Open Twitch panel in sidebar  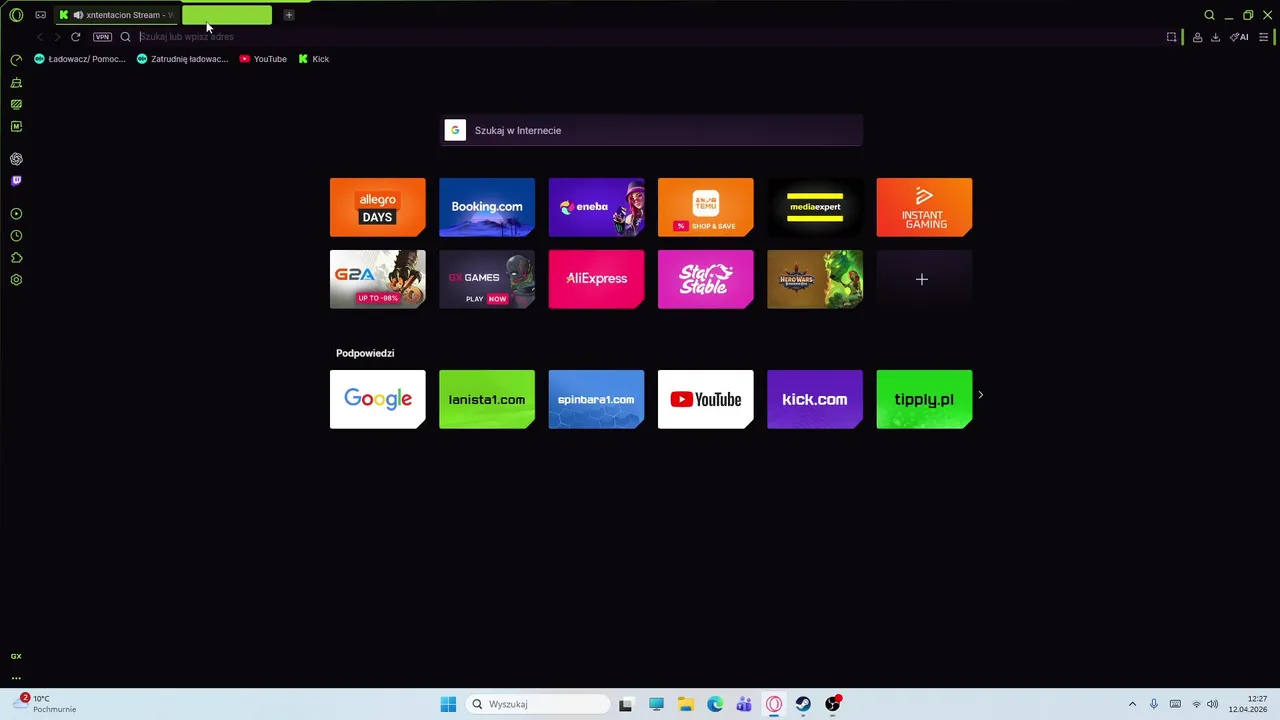(x=16, y=181)
